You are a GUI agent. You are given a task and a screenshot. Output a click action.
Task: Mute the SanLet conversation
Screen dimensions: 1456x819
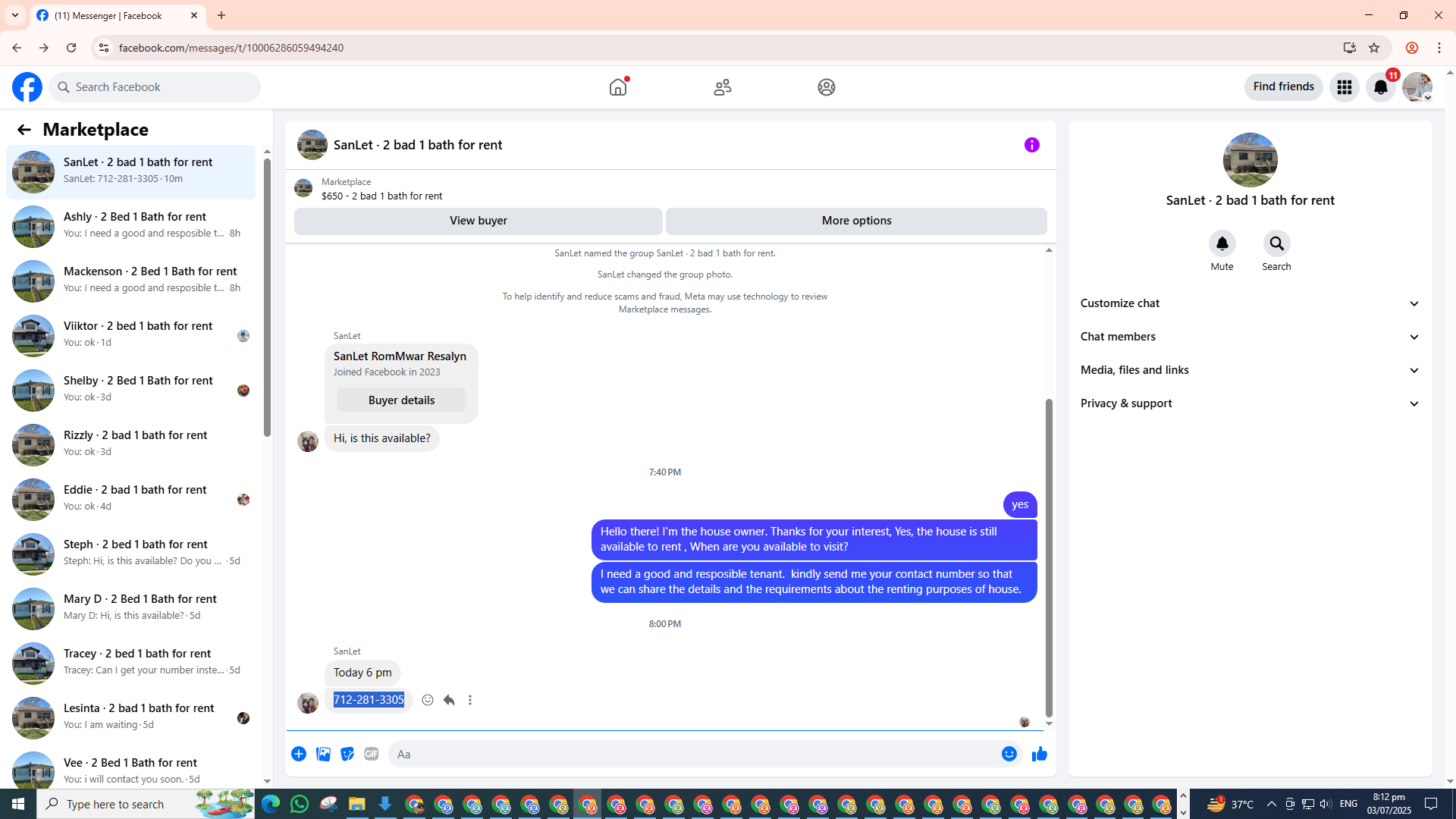click(x=1222, y=244)
